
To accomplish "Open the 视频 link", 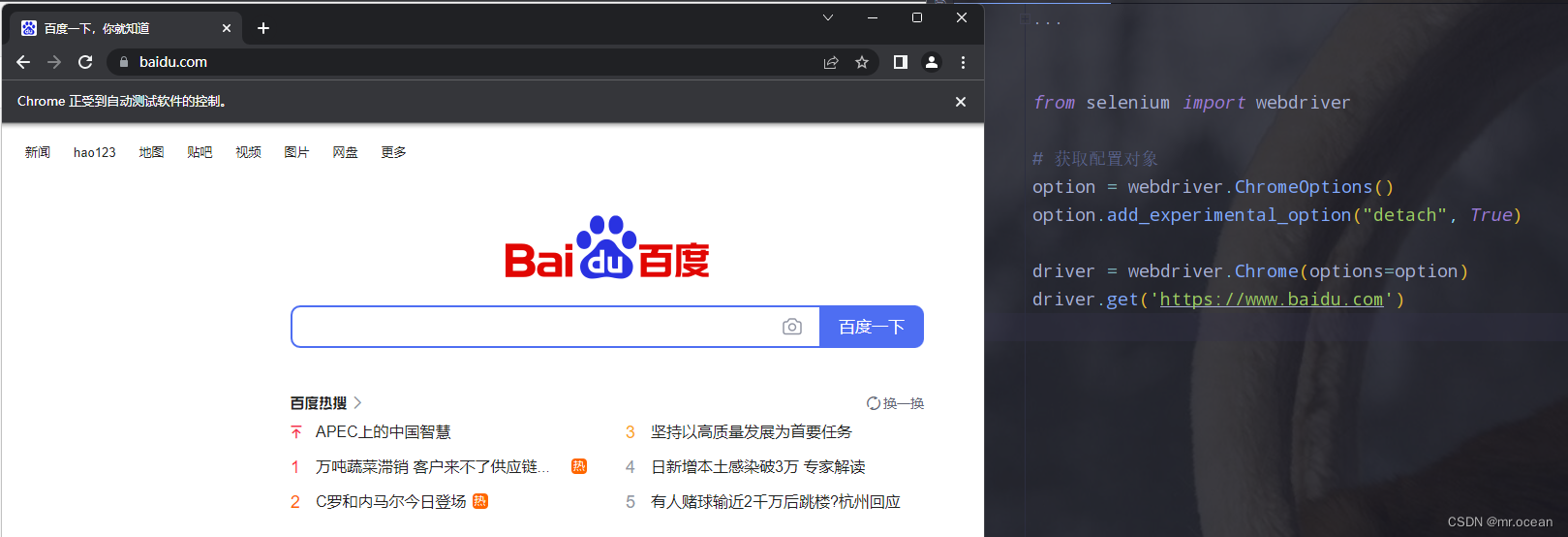I will point(248,152).
